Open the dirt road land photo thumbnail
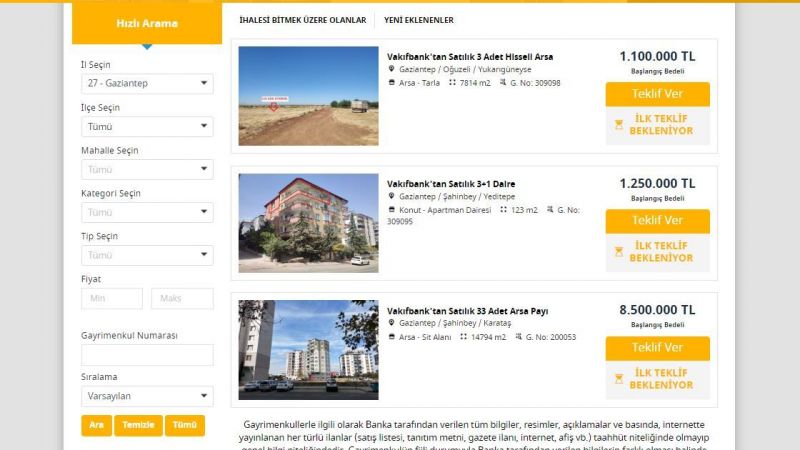Viewport: 800px width, 450px height. pyautogui.click(x=308, y=96)
